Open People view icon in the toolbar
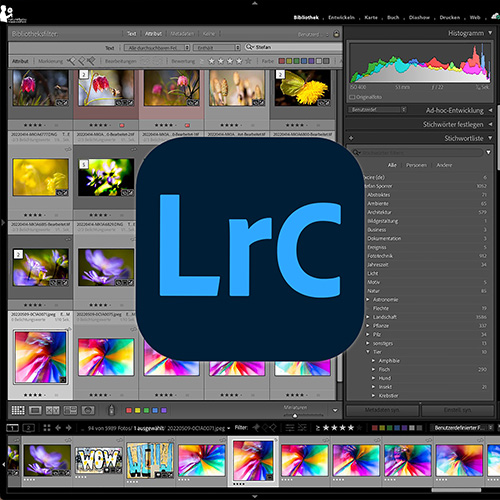Image resolution: width=500 pixels, height=500 pixels. pos(88,410)
